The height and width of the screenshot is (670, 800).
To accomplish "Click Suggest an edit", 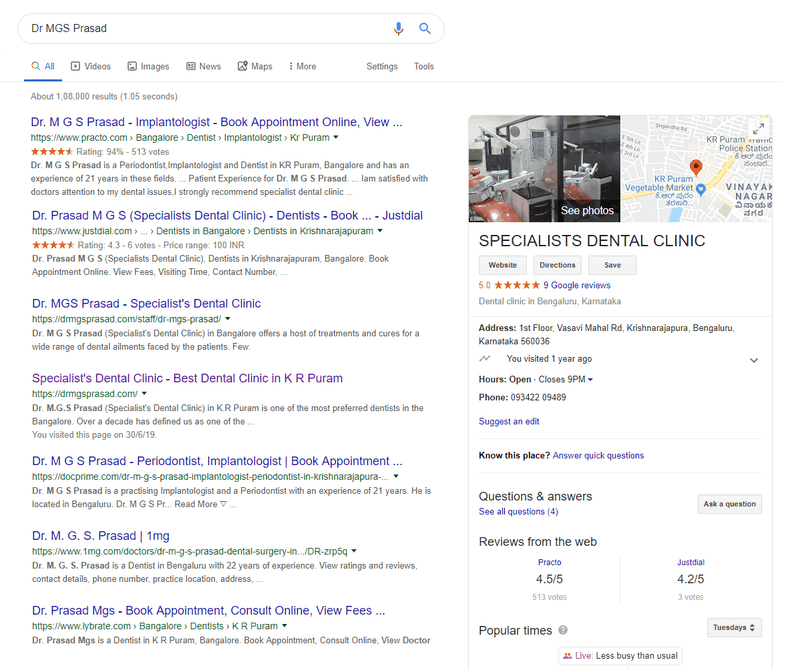I will (x=509, y=421).
